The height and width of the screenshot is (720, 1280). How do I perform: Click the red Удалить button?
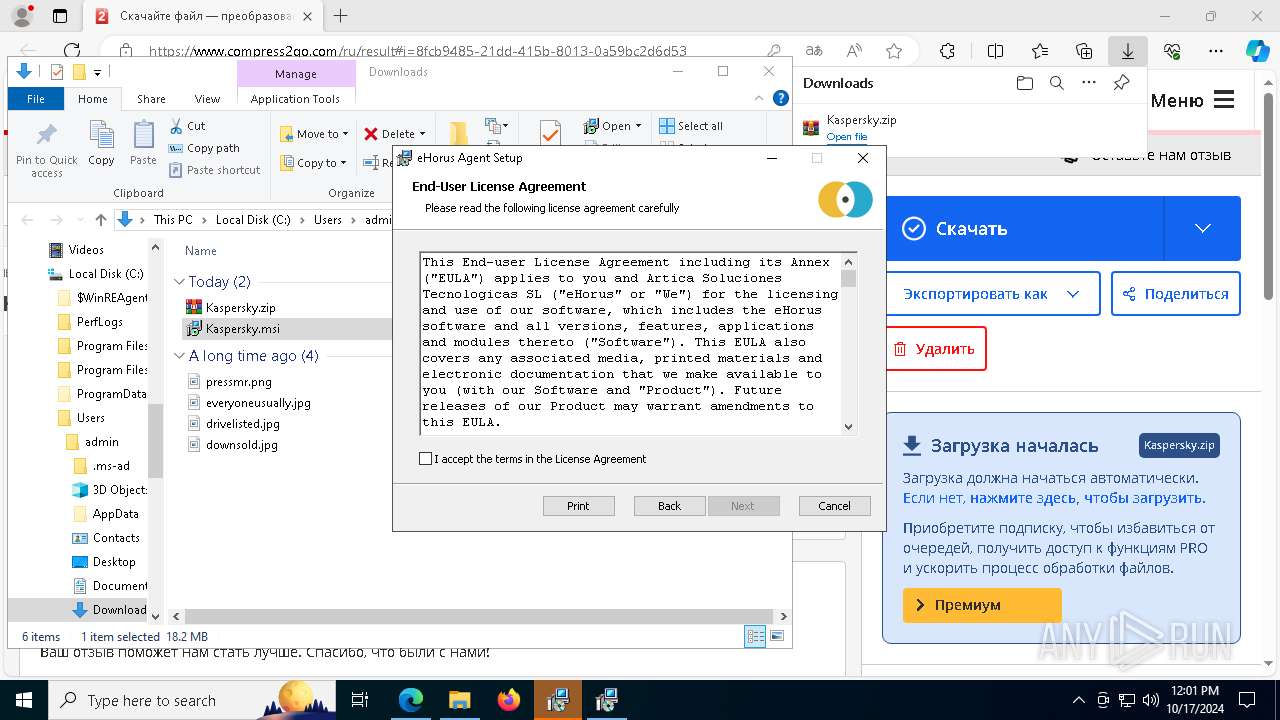pos(935,349)
